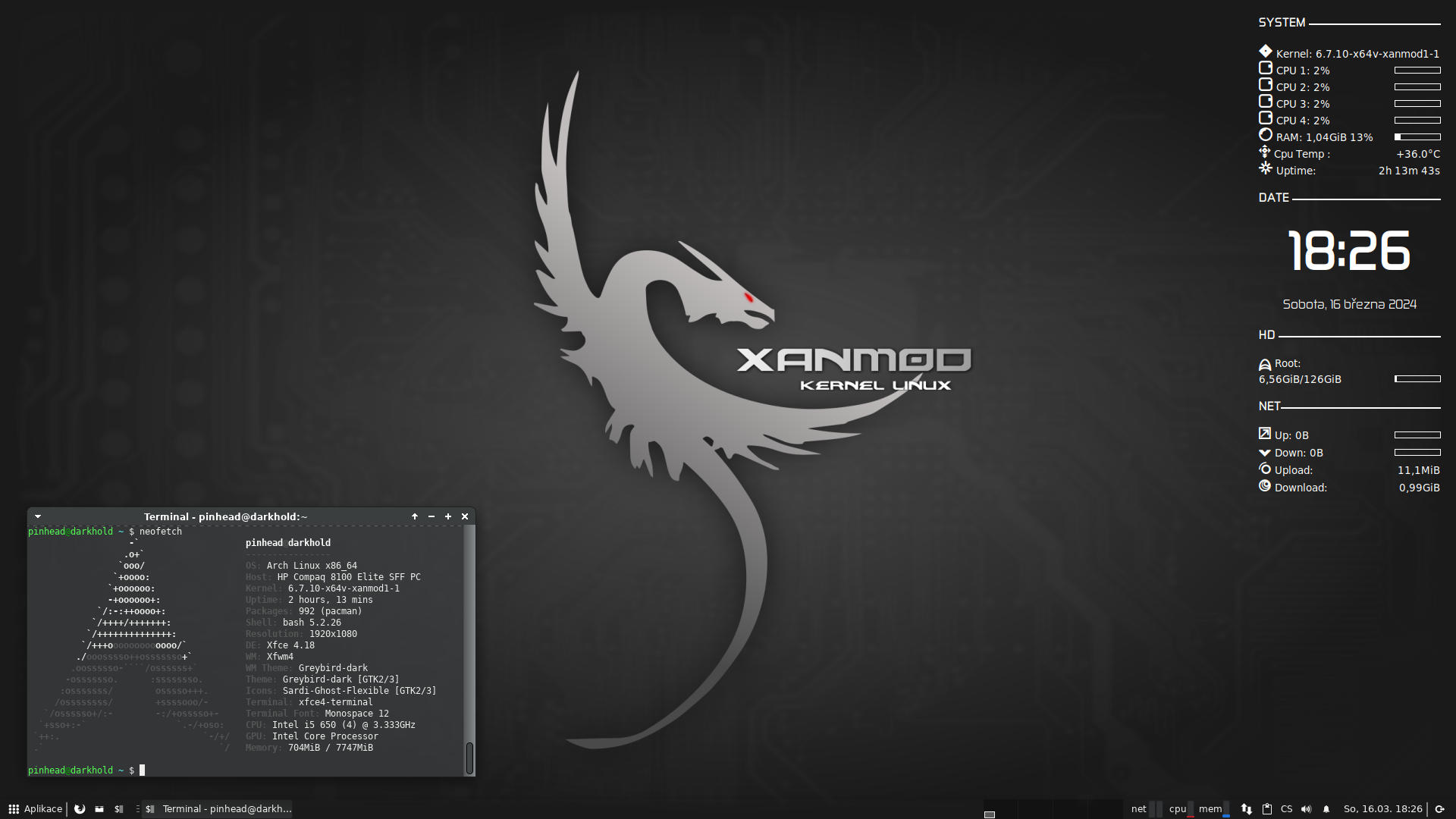Click the terminal title bar text
1456x819 pixels.
click(x=225, y=517)
